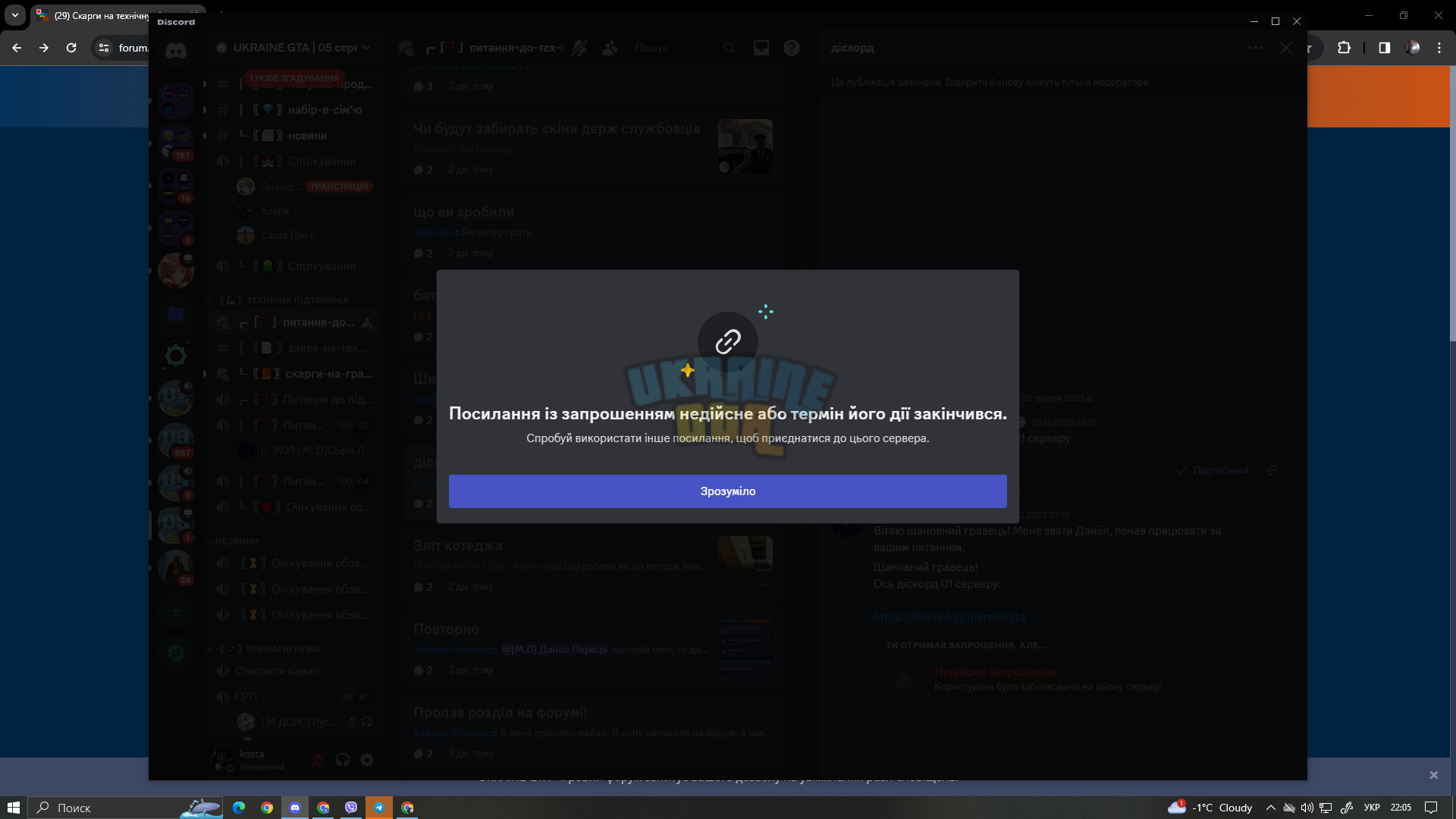View site information icon in address bar
The height and width of the screenshot is (819, 1456).
[104, 48]
